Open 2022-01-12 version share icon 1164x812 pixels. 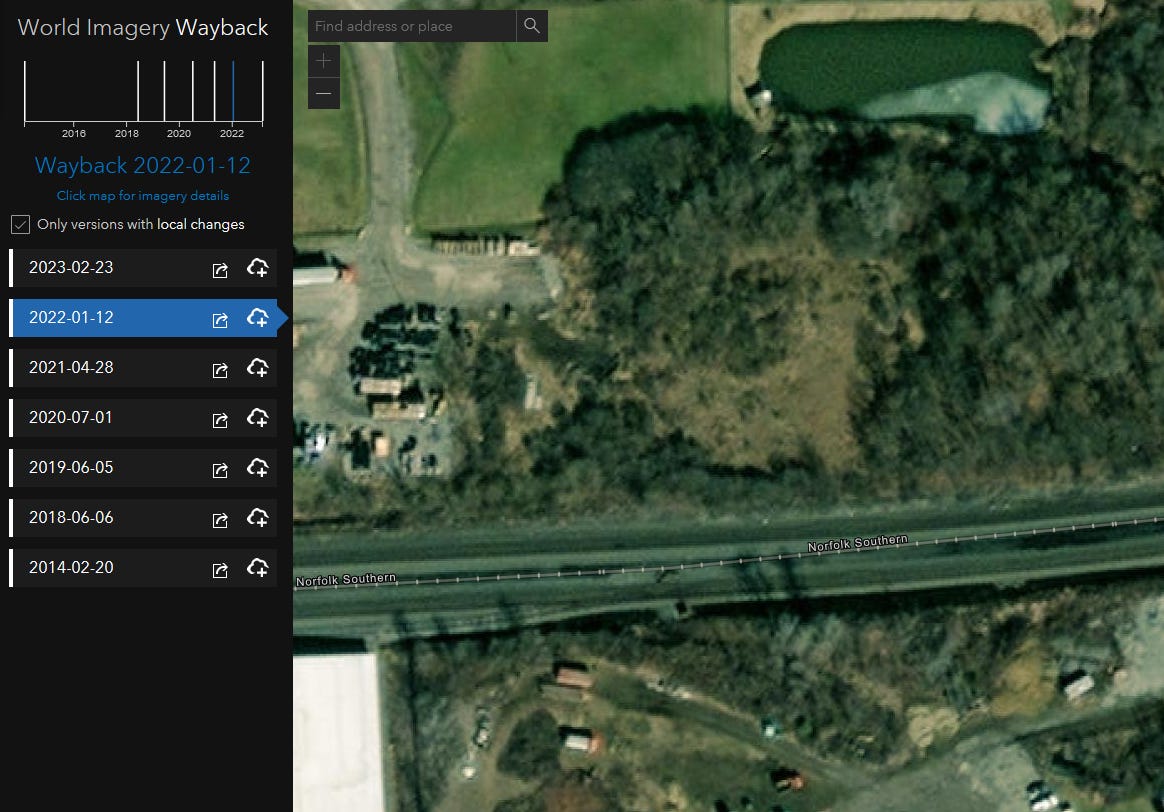coord(220,320)
